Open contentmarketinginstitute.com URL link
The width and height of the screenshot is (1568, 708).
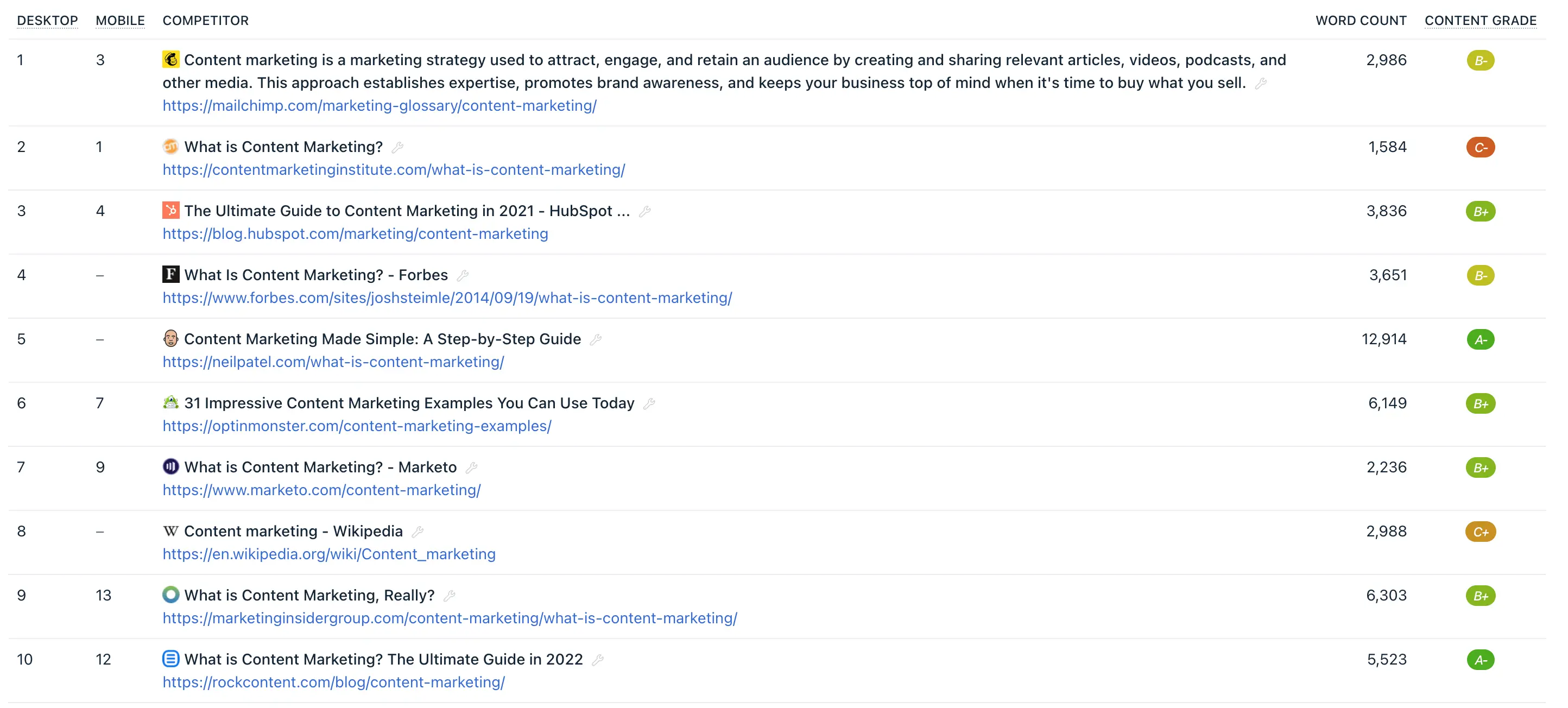point(393,170)
